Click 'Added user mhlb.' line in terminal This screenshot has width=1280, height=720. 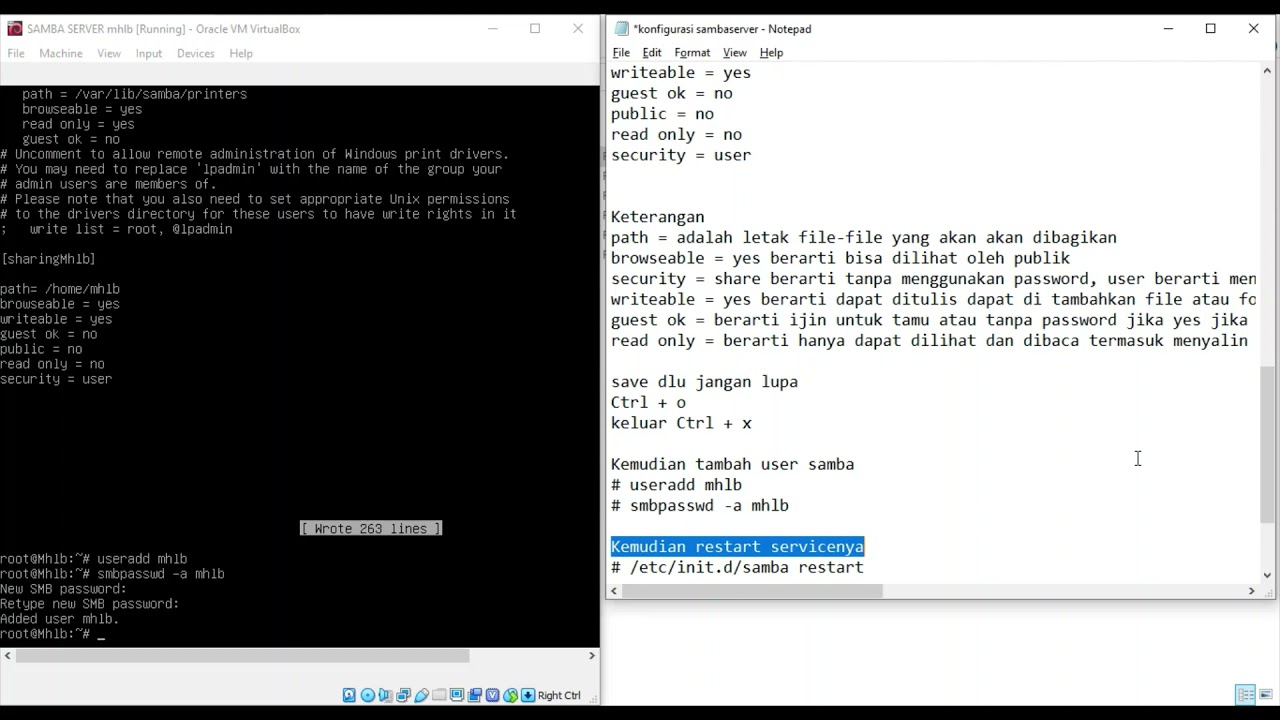click(x=60, y=619)
